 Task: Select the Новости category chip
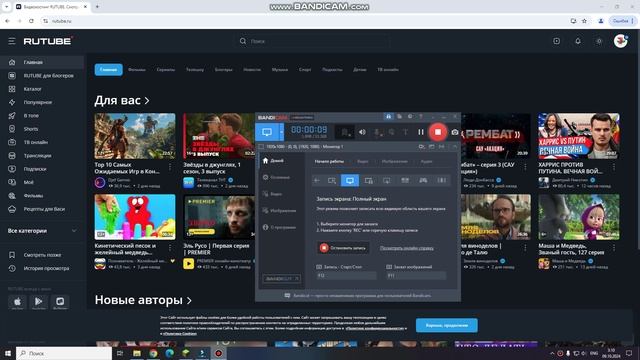pos(252,70)
